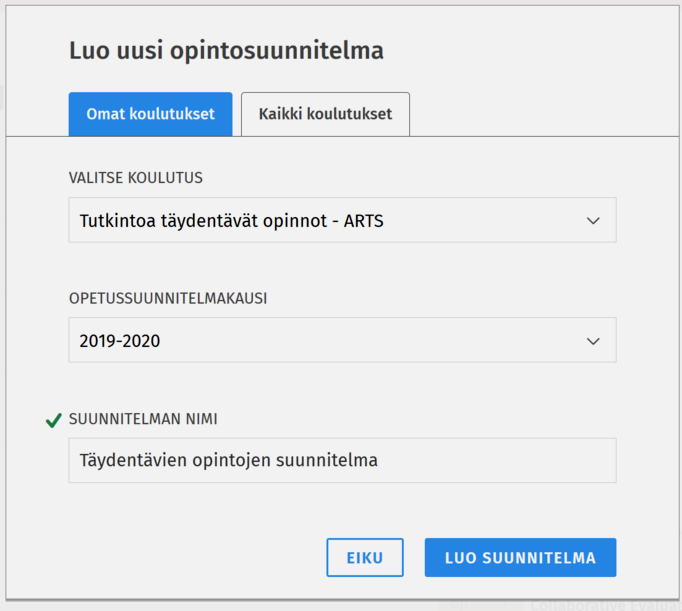Screen dimensions: 682x611
Task: Click the dimmed backdrop below the dialog
Action: click(x=200, y=606)
